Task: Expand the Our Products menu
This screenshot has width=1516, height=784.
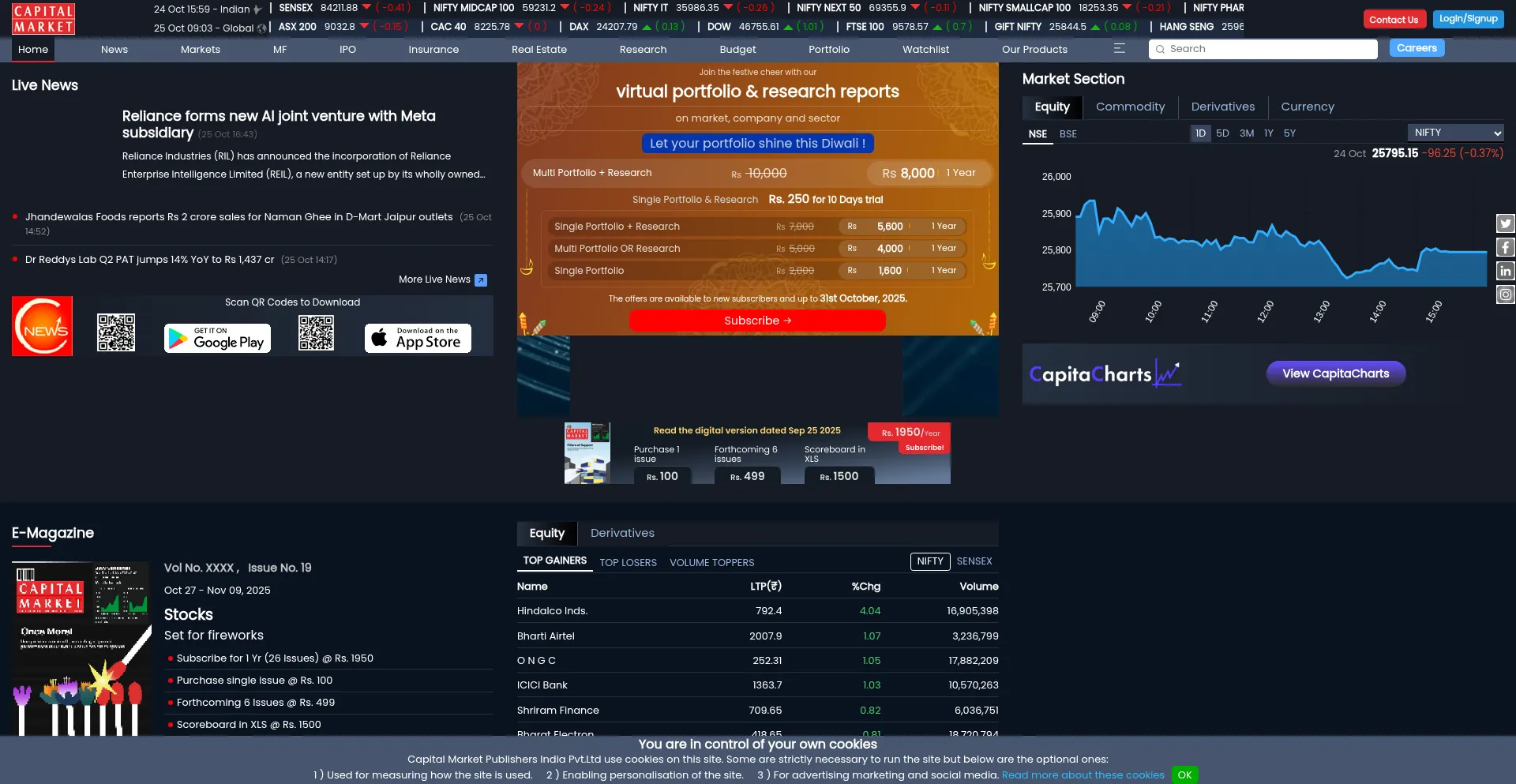Action: coord(1034,49)
